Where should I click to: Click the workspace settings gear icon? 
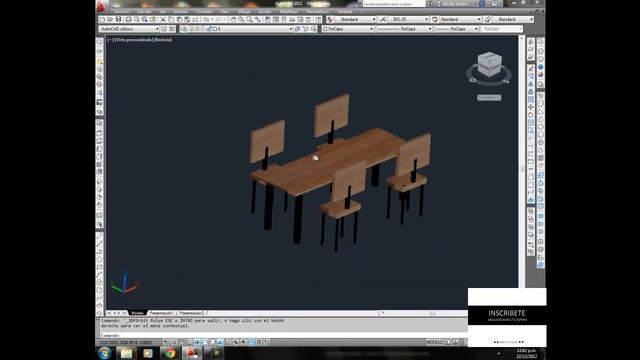click(164, 29)
